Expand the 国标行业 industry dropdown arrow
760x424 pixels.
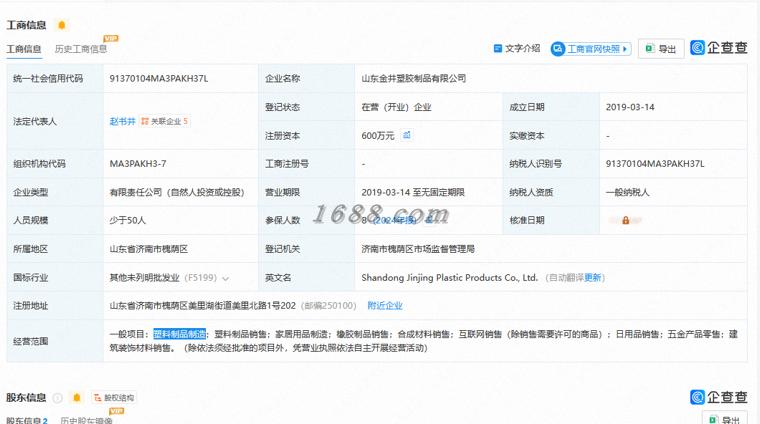coord(225,278)
